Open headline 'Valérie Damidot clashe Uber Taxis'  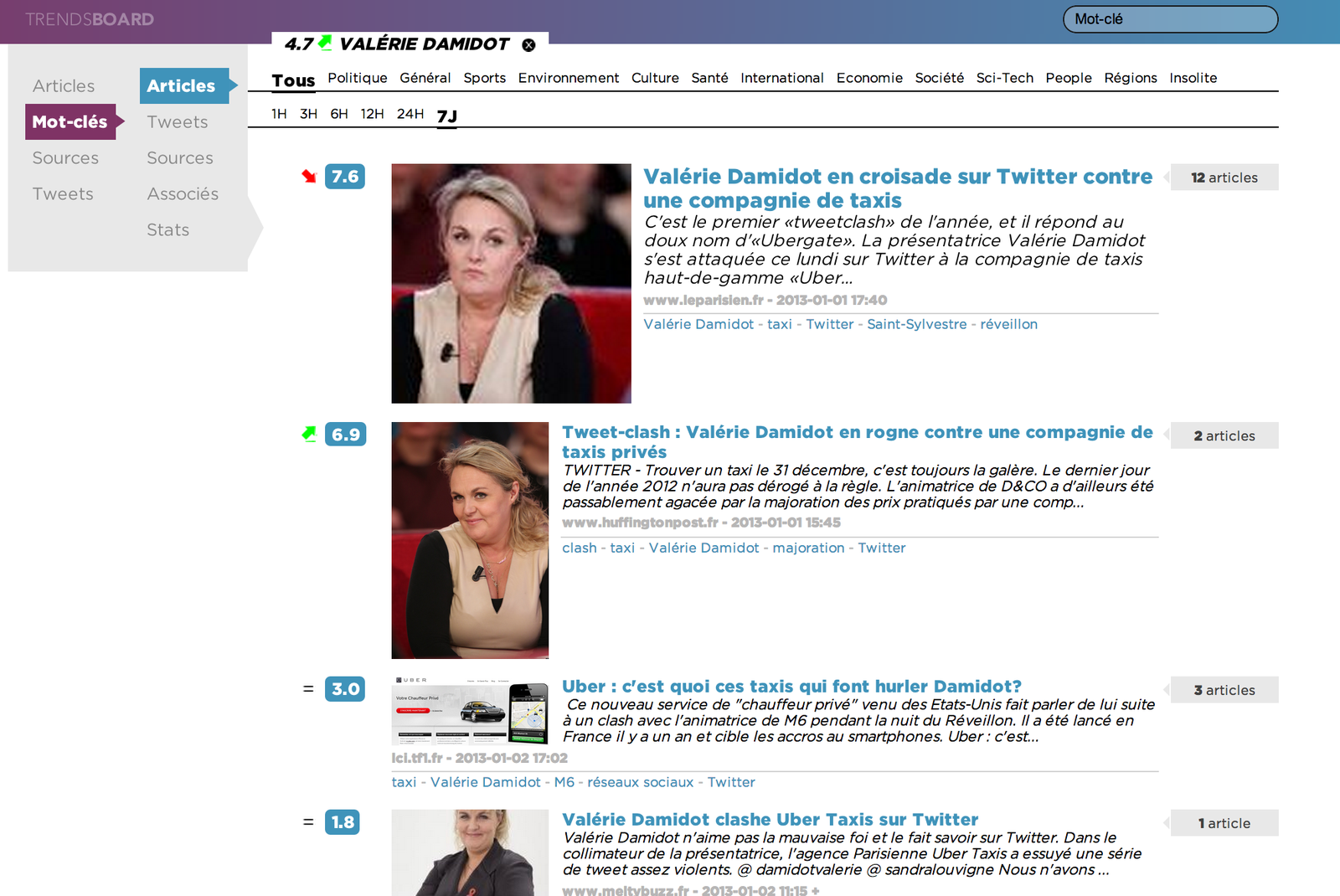pyautogui.click(x=770, y=820)
